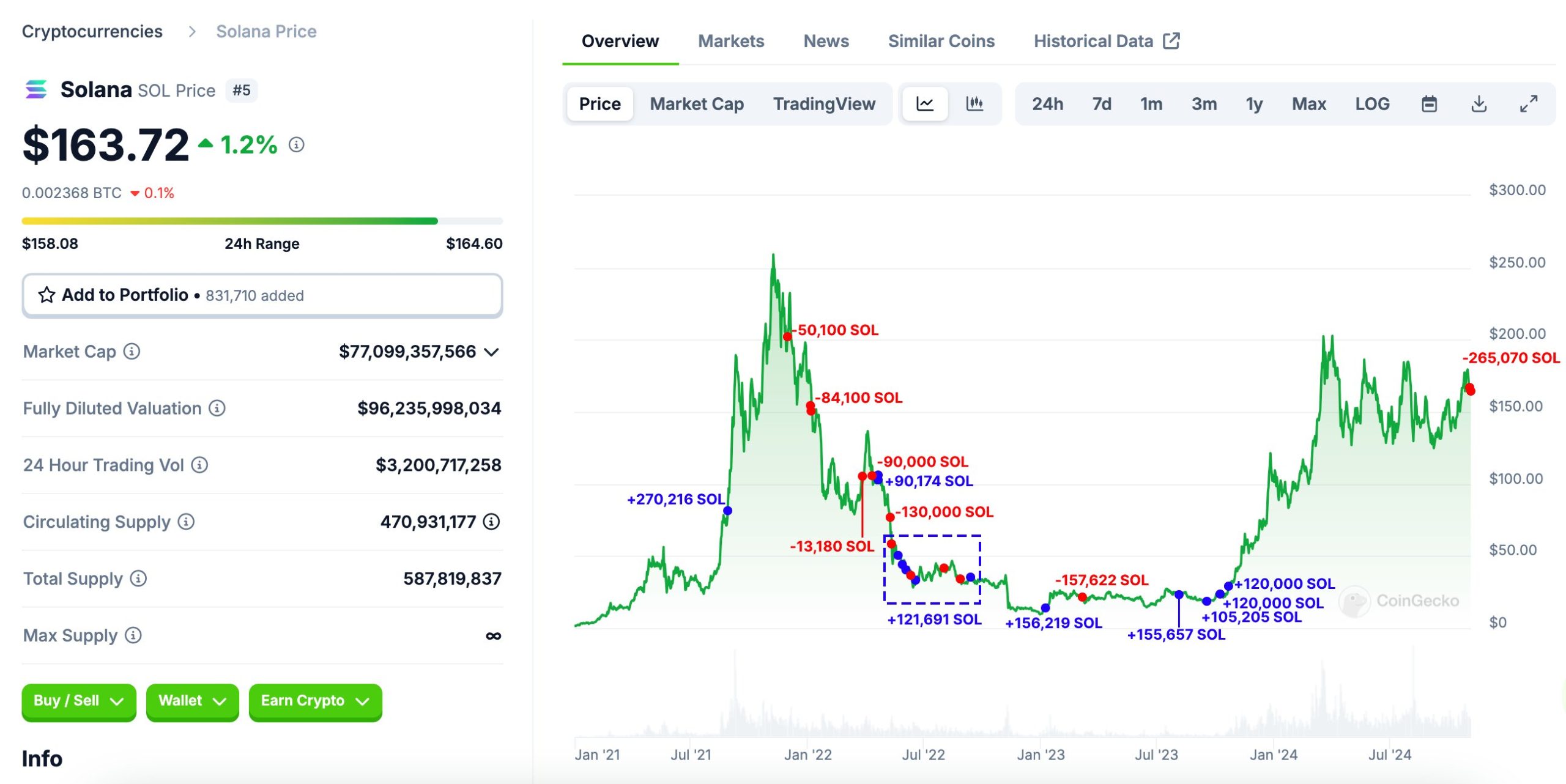
Task: Open the calendar date range picker
Action: (x=1429, y=104)
